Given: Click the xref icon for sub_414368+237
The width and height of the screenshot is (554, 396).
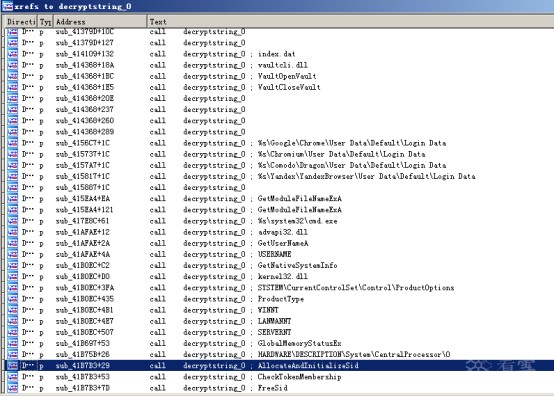Looking at the screenshot, I should (x=12, y=110).
